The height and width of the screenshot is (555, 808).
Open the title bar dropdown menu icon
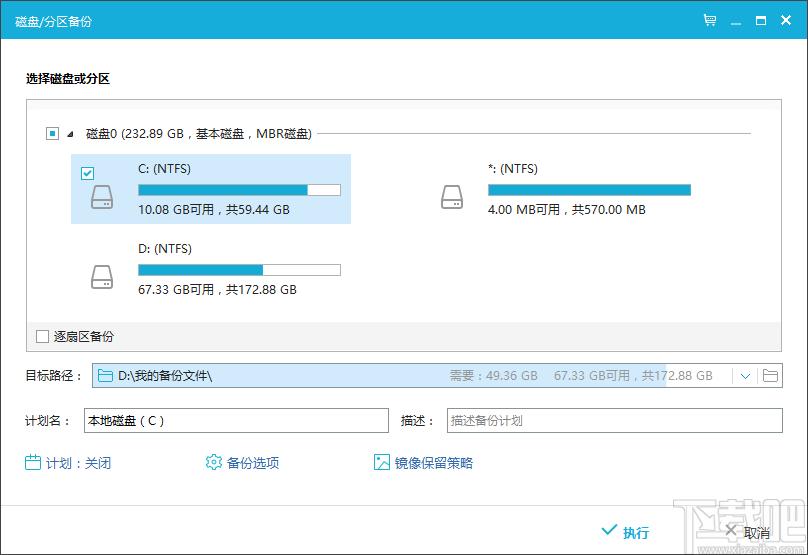click(736, 20)
